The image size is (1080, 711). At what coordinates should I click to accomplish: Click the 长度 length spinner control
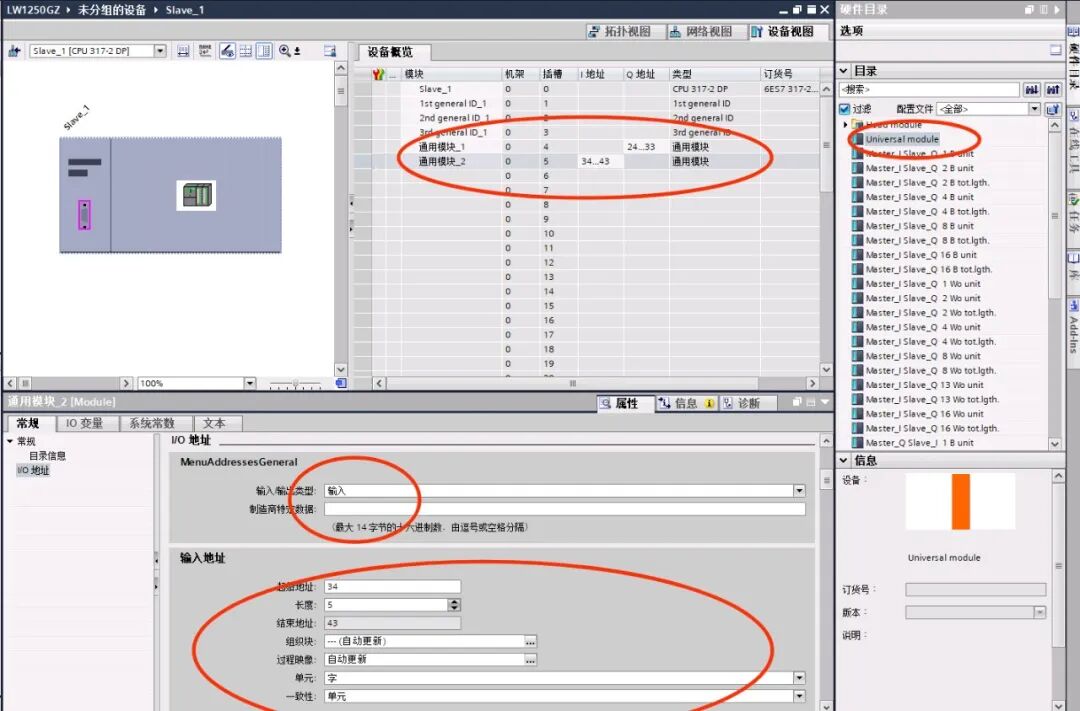[454, 605]
